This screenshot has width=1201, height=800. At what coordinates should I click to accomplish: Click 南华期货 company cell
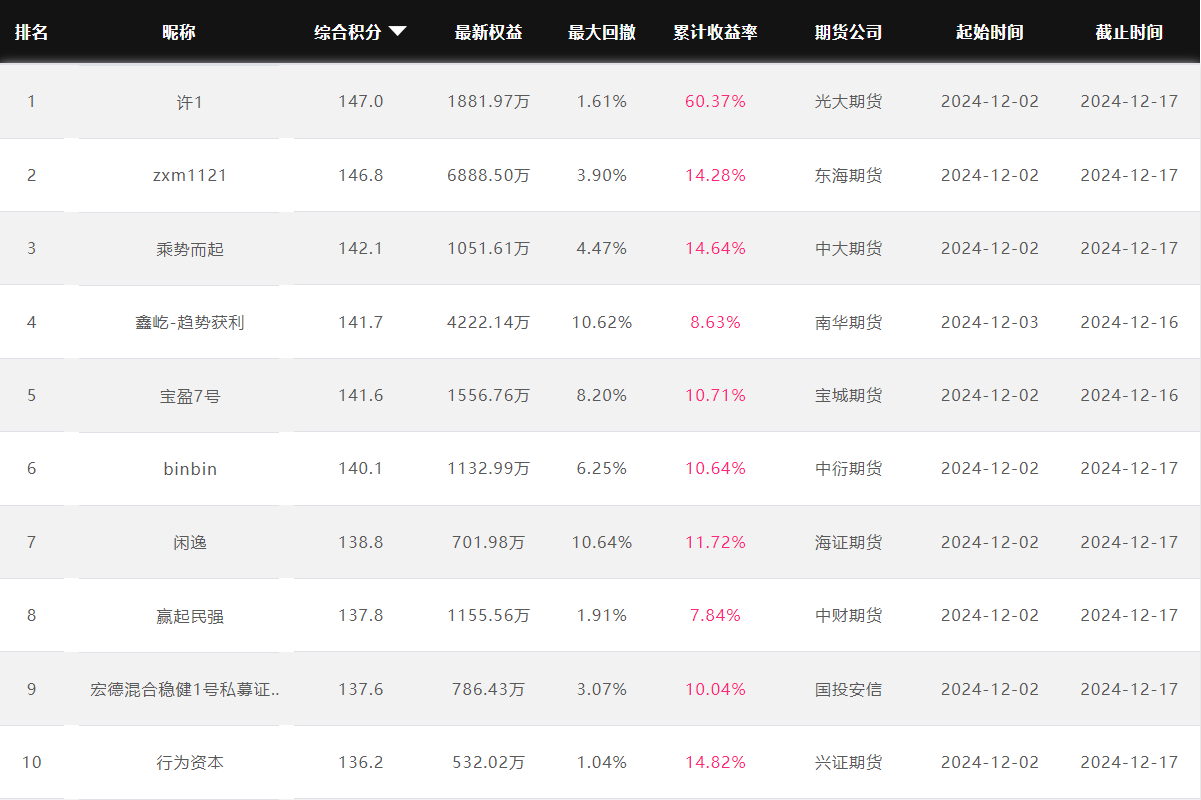tap(848, 322)
